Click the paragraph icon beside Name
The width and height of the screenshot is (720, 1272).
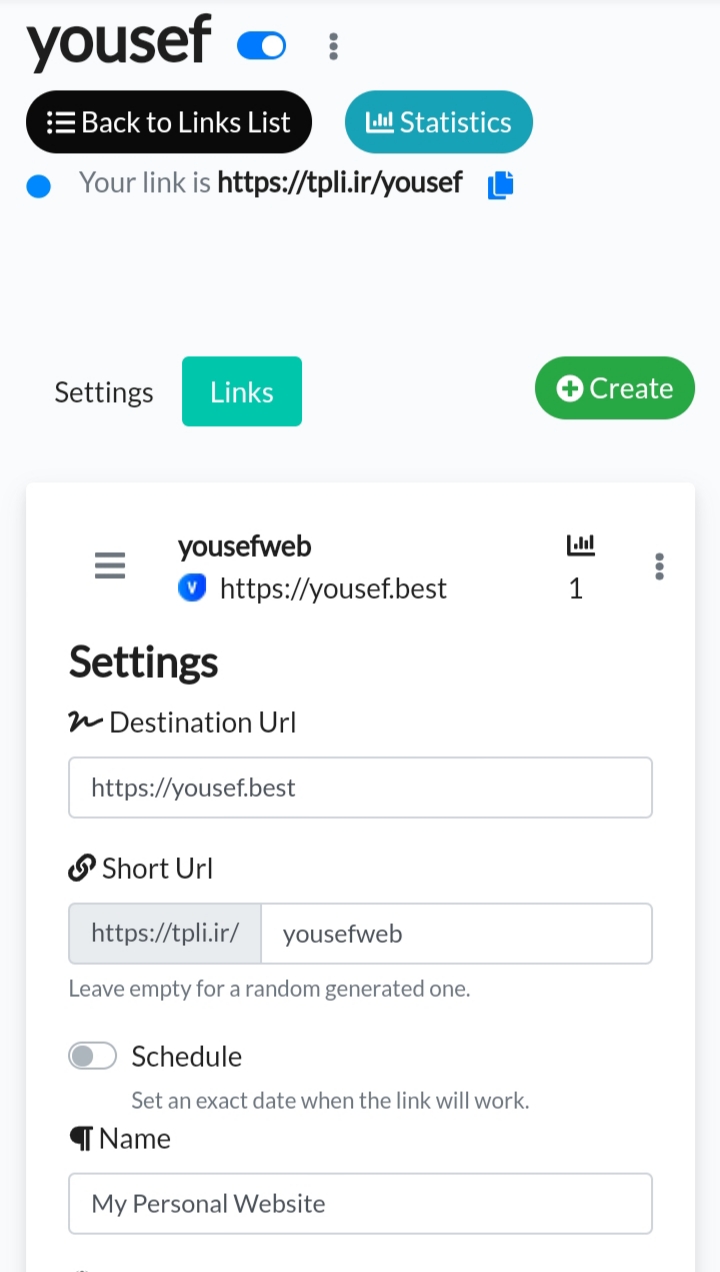81,1139
